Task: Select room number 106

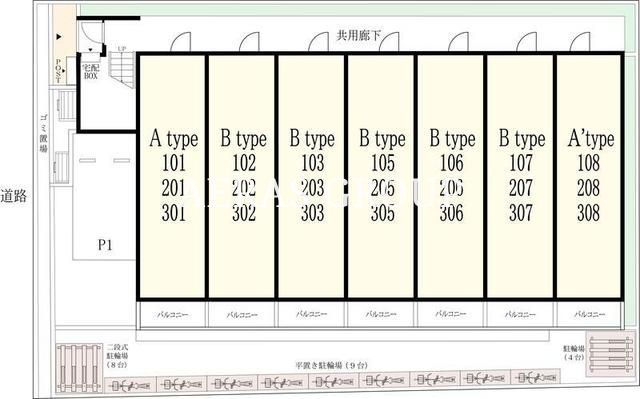Action: 451,163
